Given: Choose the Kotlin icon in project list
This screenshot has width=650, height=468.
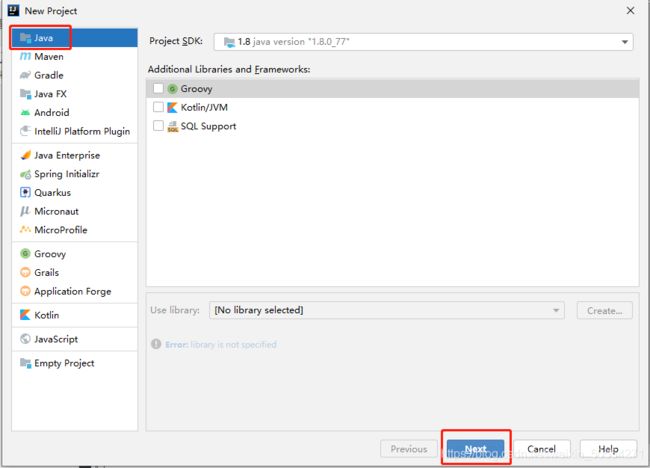Looking at the screenshot, I should (x=25, y=315).
